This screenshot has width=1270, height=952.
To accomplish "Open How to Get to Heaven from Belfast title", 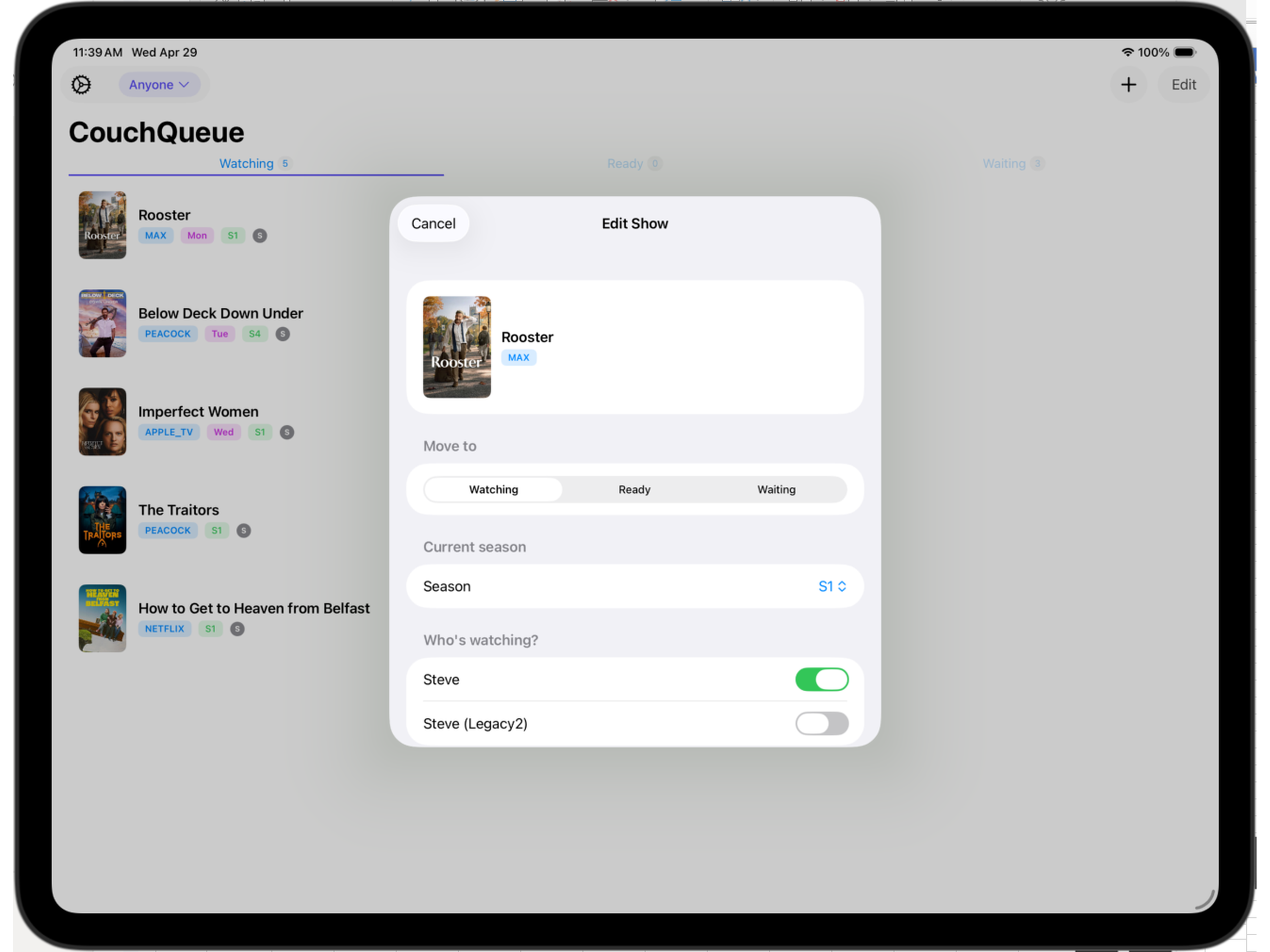I will 254,608.
